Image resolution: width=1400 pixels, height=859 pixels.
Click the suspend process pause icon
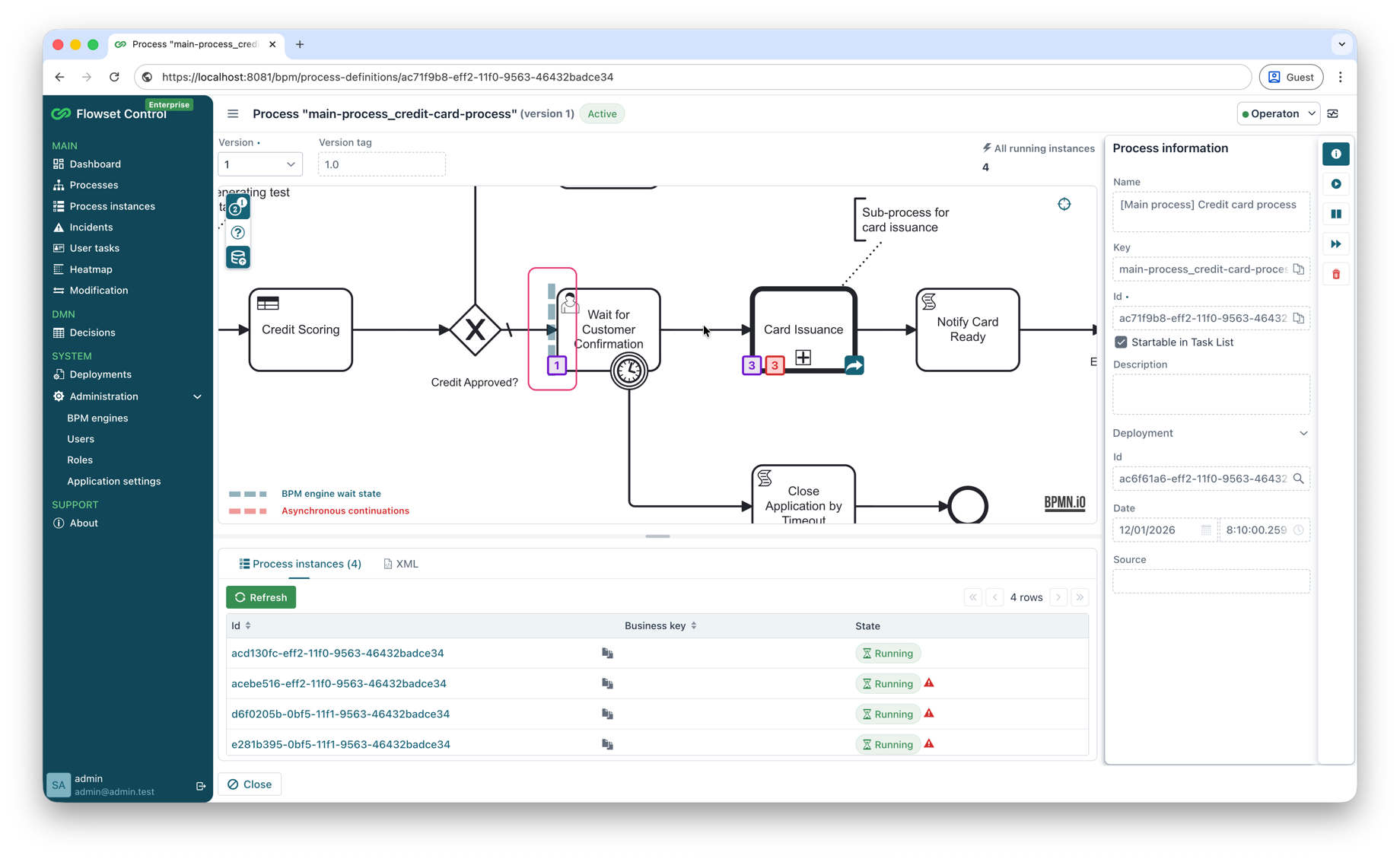(x=1336, y=215)
